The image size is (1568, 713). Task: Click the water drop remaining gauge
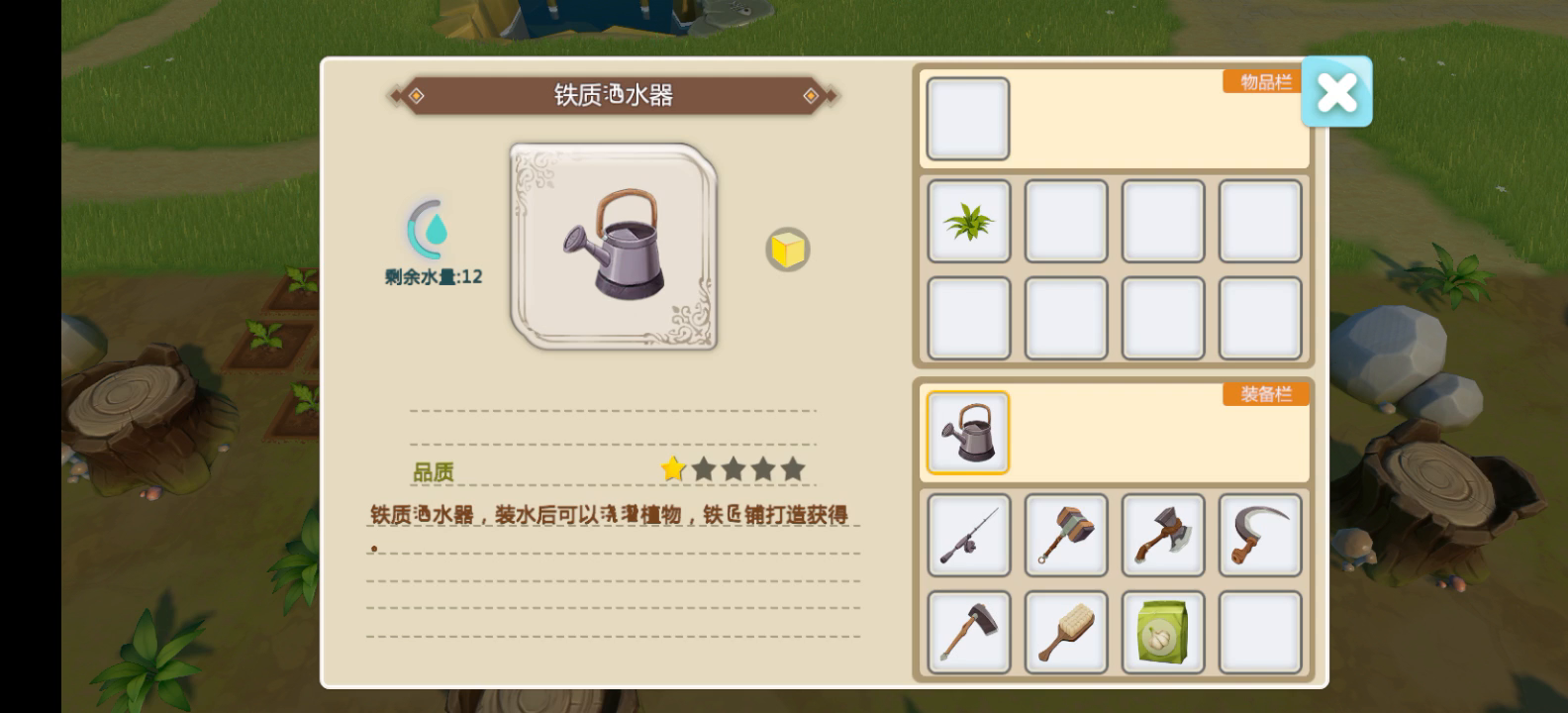(x=429, y=230)
